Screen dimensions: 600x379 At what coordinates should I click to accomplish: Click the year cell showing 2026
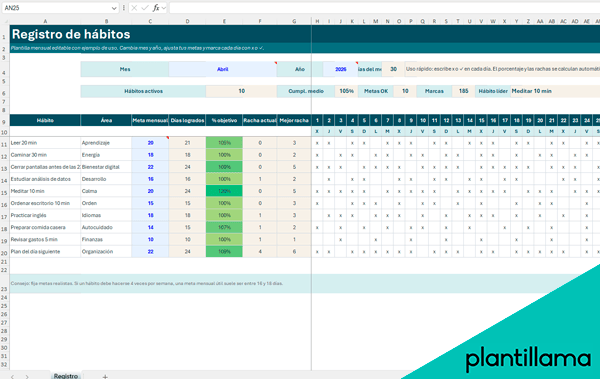[341, 69]
